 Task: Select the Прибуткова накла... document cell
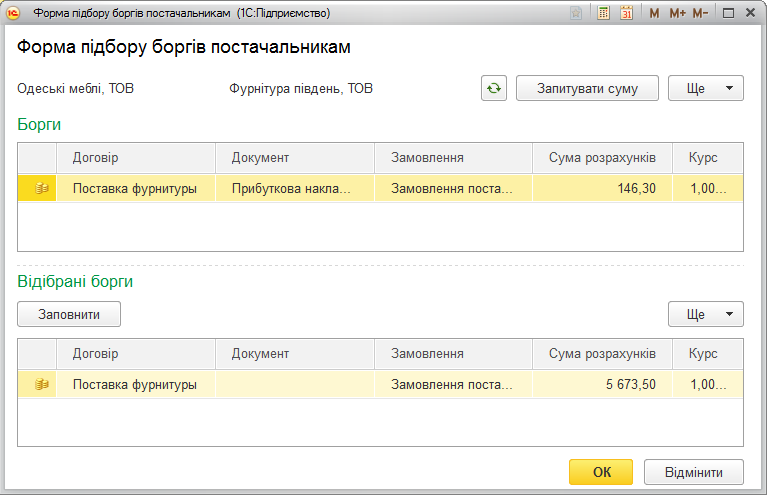coord(295,188)
